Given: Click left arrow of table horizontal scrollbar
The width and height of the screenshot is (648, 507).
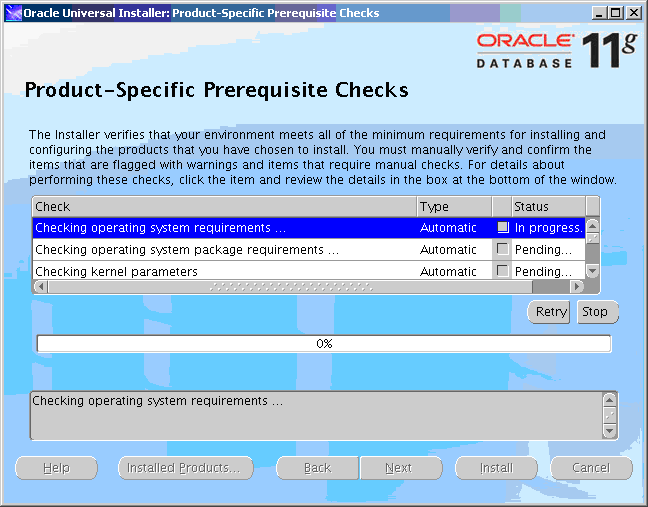Looking at the screenshot, I should click(40, 286).
